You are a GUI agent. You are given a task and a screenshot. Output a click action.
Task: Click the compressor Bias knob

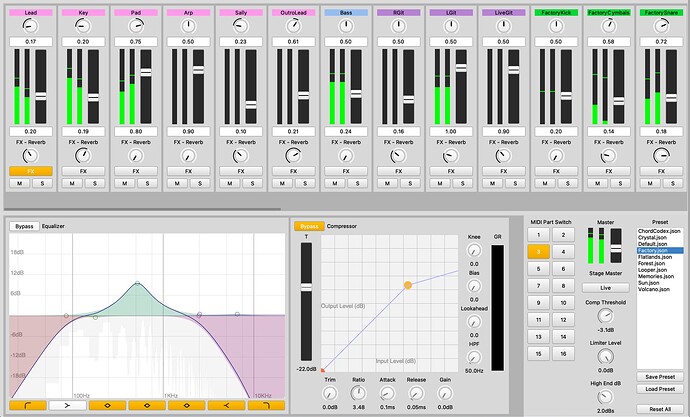tap(474, 286)
